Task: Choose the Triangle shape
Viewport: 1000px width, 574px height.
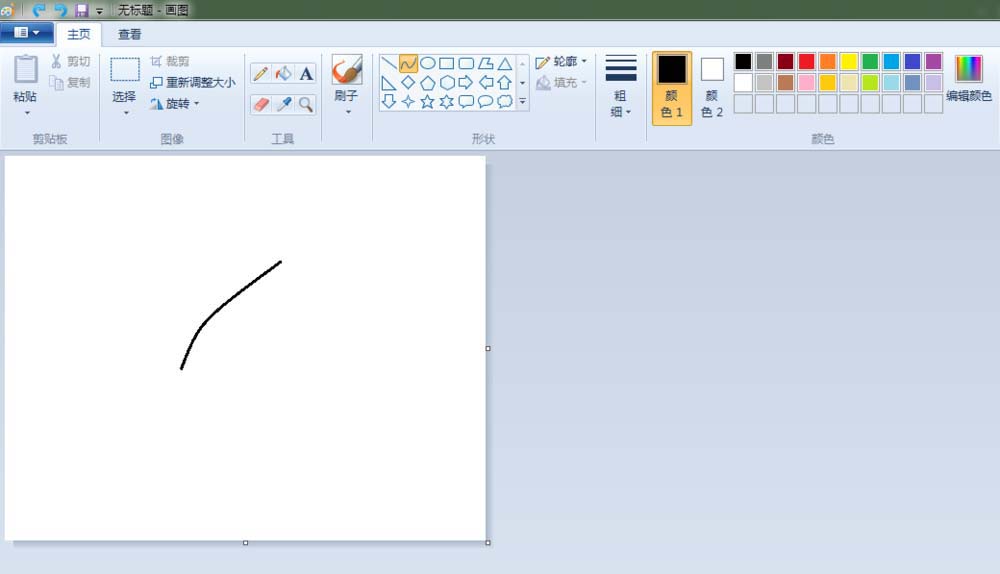Action: [x=505, y=63]
